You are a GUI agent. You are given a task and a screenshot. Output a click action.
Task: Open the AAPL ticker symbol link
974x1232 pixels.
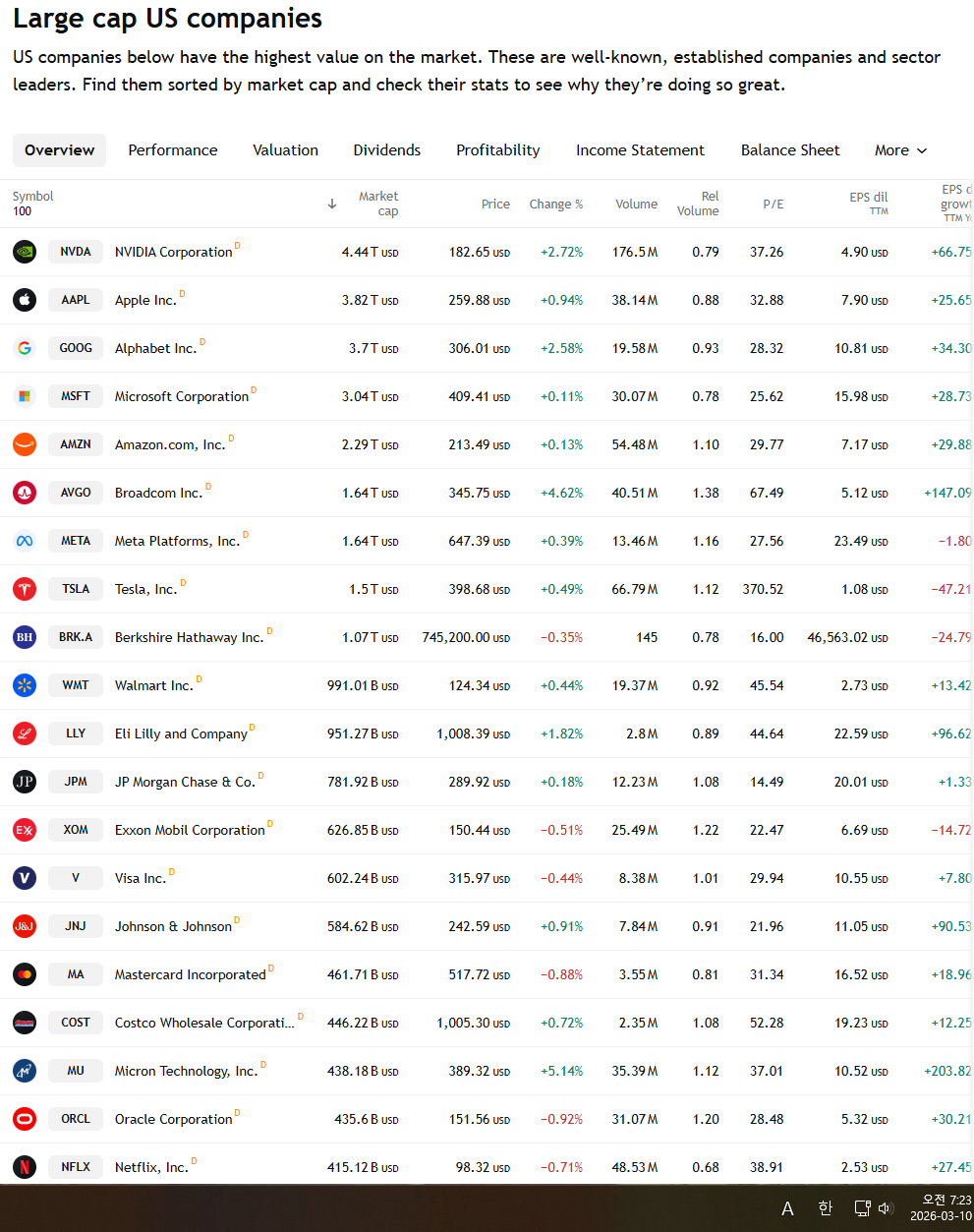(76, 300)
